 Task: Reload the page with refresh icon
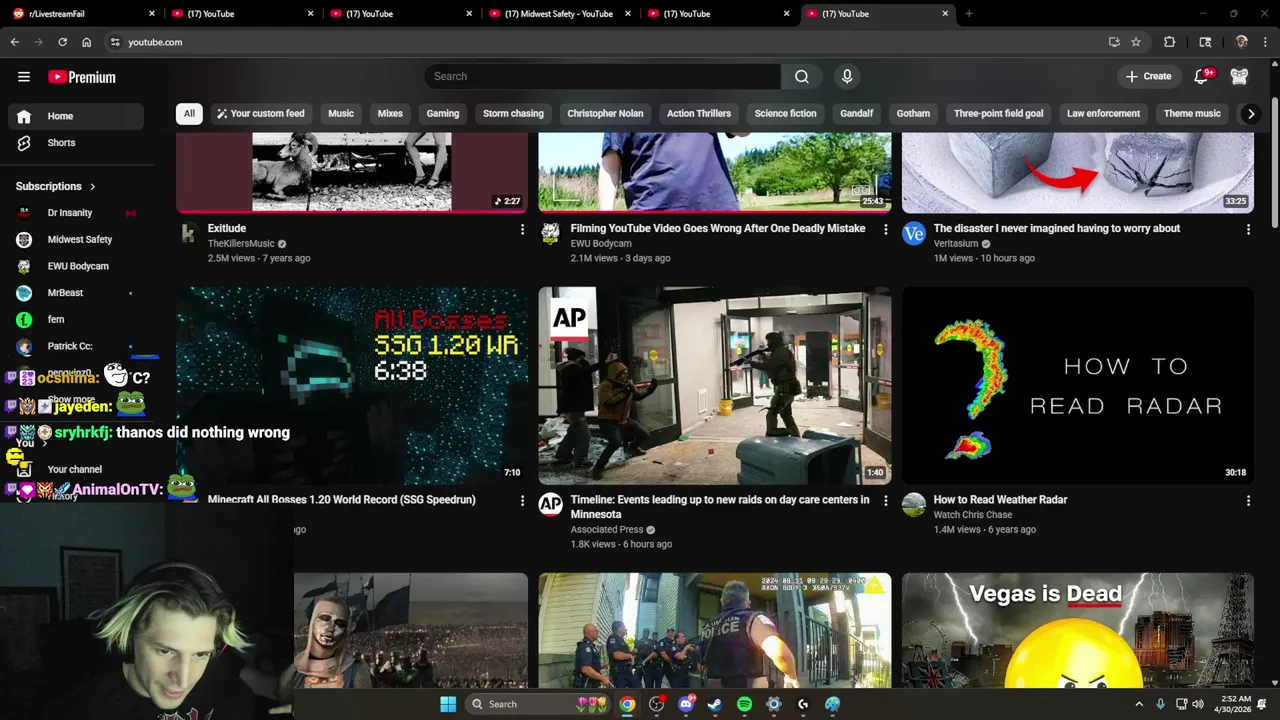[62, 42]
